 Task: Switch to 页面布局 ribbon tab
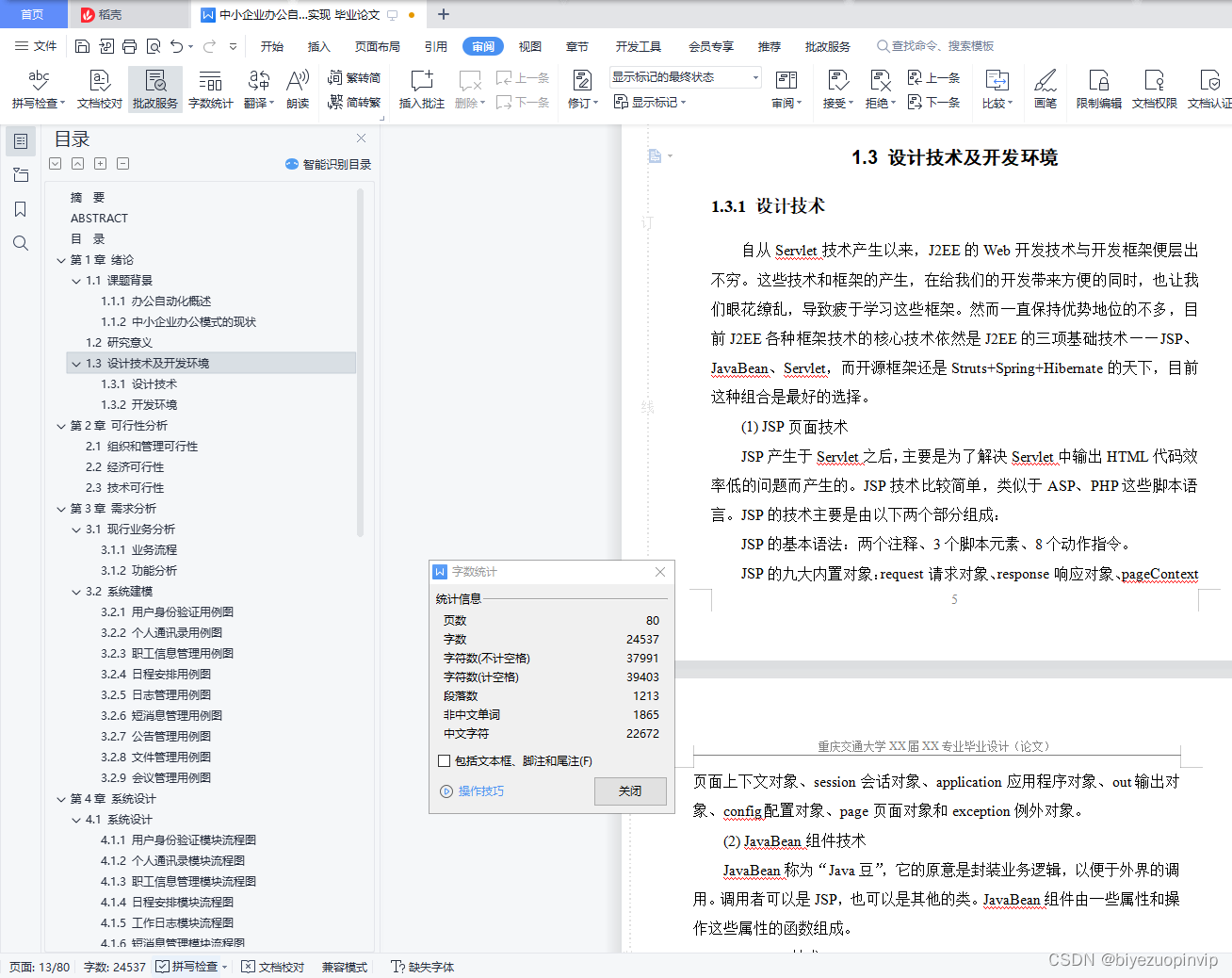coord(378,46)
